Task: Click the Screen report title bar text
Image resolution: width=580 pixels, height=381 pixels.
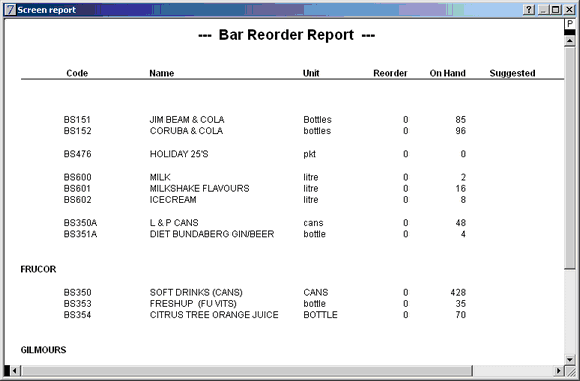Action: (x=47, y=10)
